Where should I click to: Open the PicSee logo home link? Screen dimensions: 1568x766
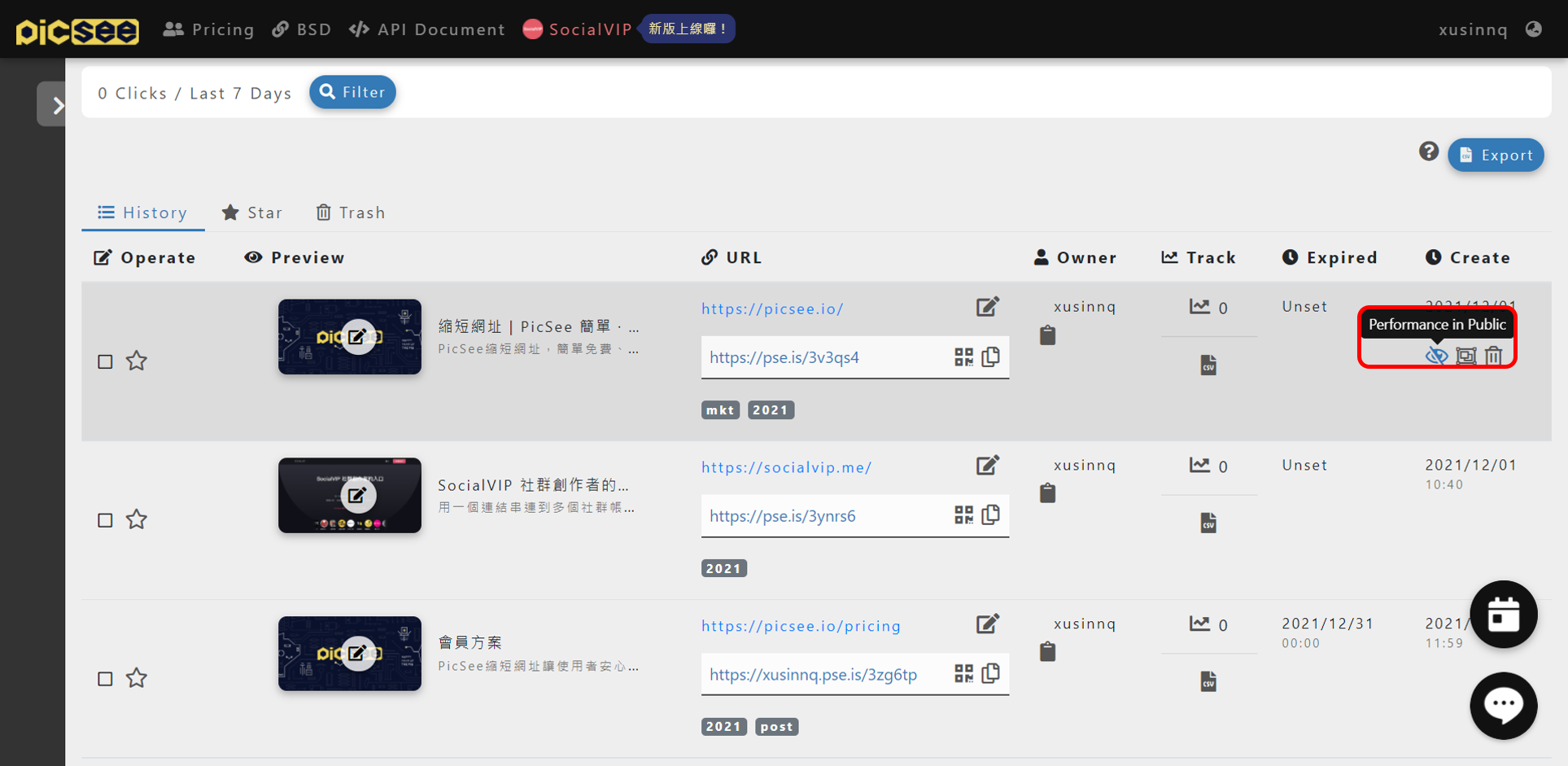(77, 31)
